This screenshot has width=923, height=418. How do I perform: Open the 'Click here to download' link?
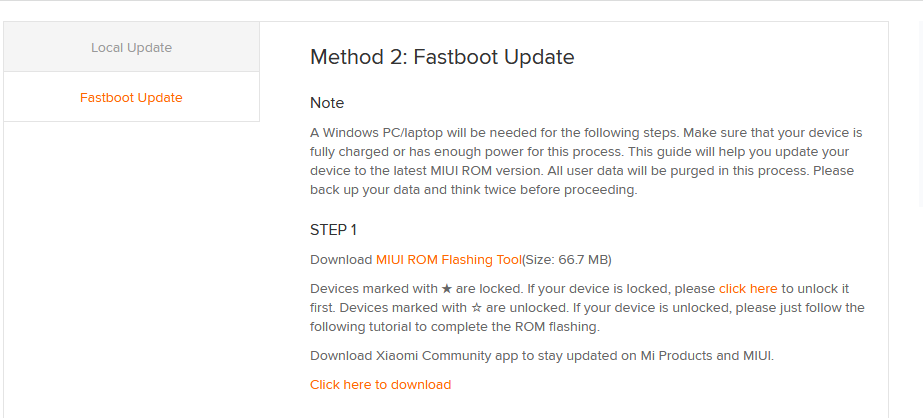click(380, 384)
